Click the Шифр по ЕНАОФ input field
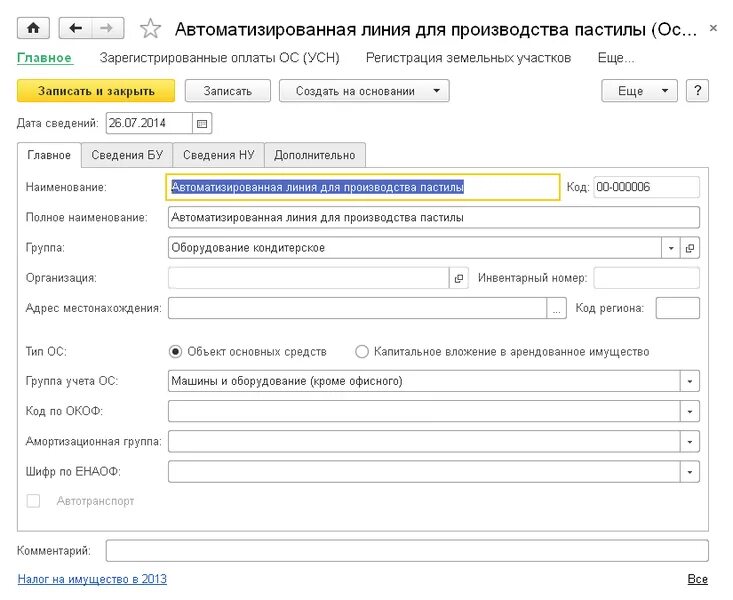This screenshot has width=733, height=600. point(424,472)
